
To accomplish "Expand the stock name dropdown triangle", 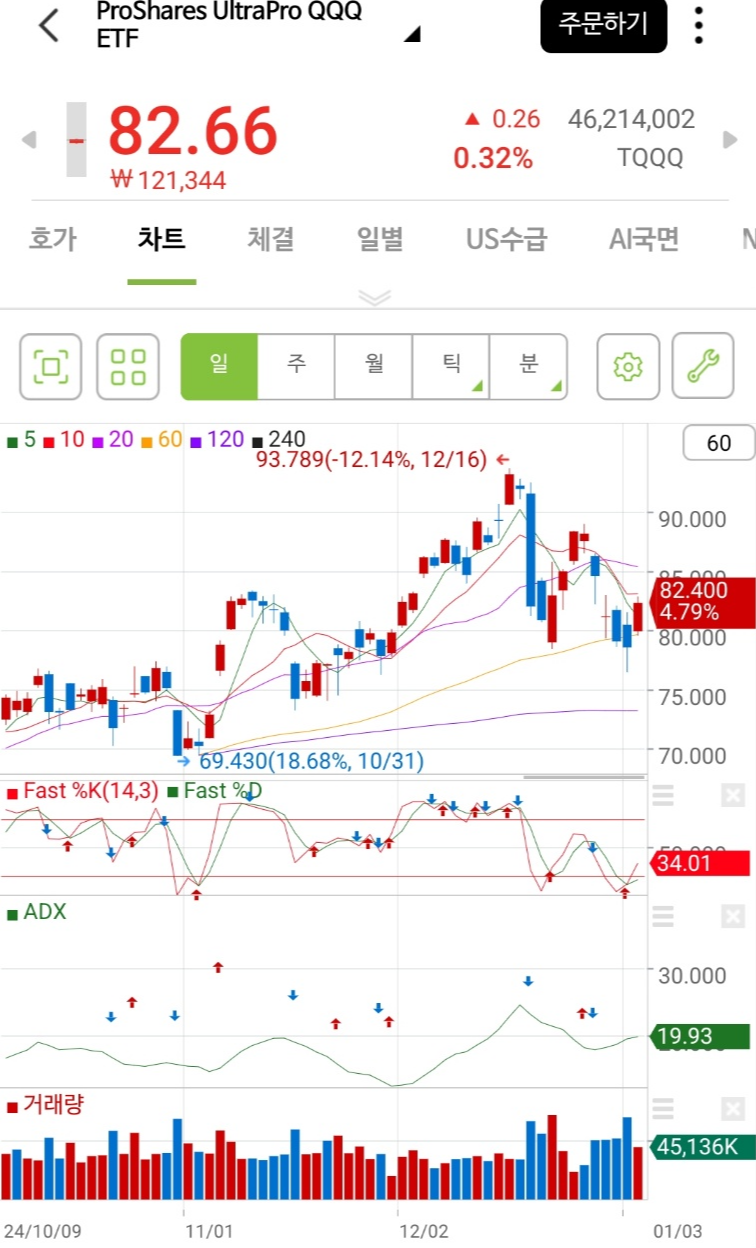I will [412, 35].
